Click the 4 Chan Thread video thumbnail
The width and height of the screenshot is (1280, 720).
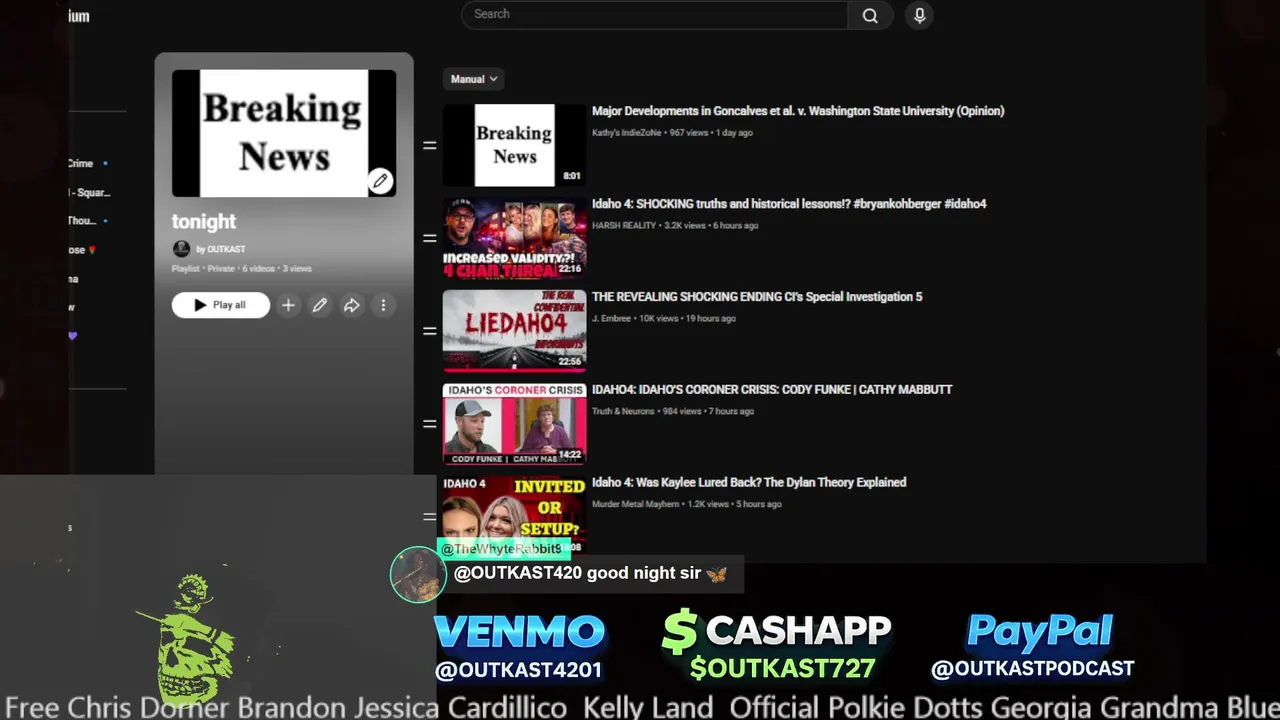[x=514, y=238]
